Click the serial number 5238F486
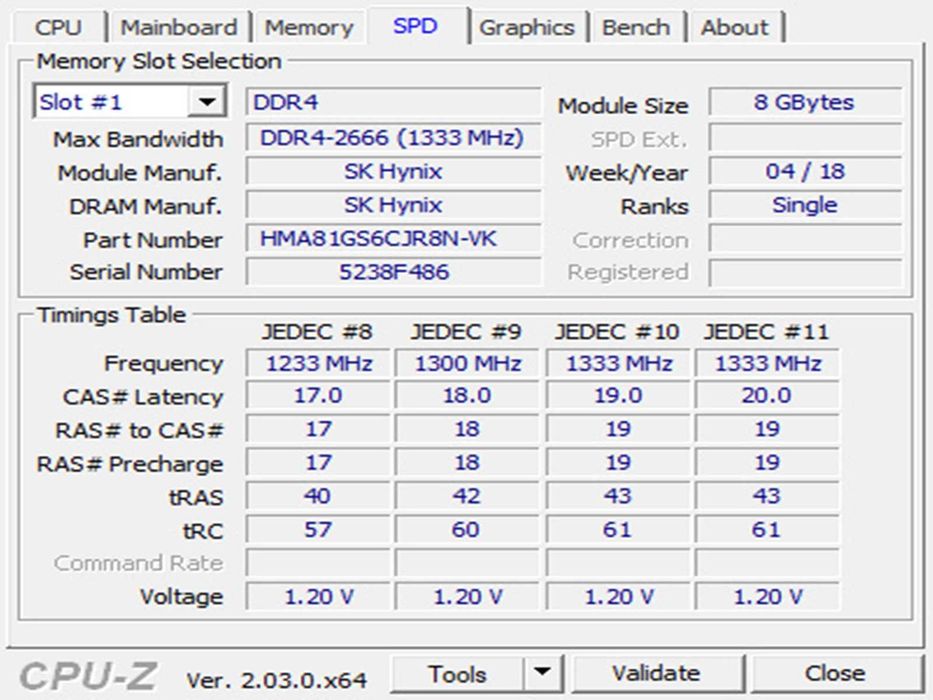 (393, 272)
